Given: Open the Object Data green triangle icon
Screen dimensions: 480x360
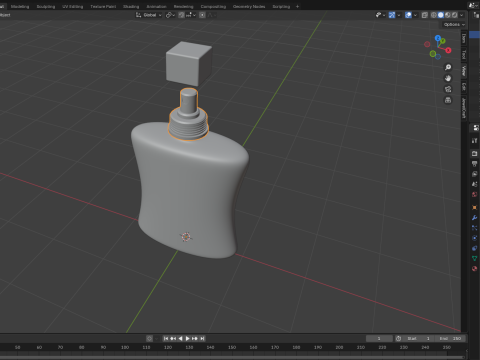Looking at the screenshot, I should 475,258.
